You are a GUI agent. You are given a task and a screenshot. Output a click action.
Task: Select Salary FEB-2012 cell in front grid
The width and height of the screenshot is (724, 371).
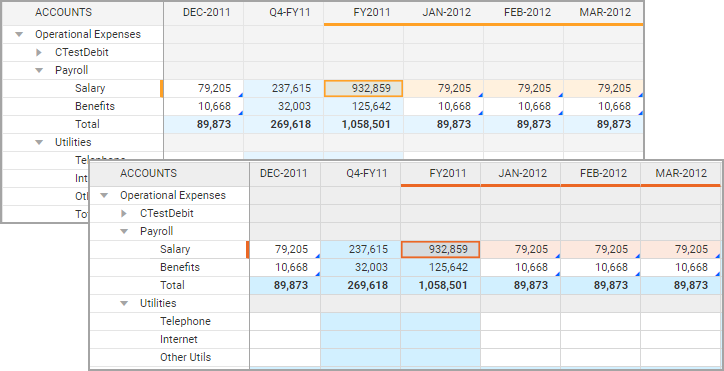coord(601,249)
